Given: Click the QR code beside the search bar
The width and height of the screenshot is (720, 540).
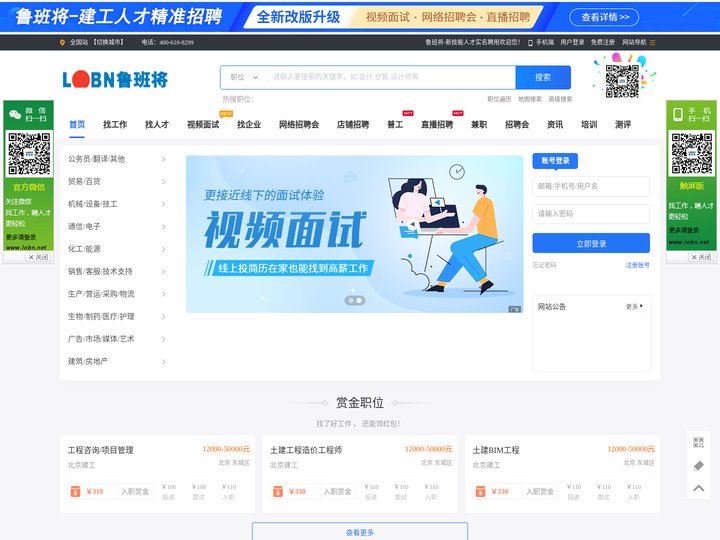Looking at the screenshot, I should 622,81.
